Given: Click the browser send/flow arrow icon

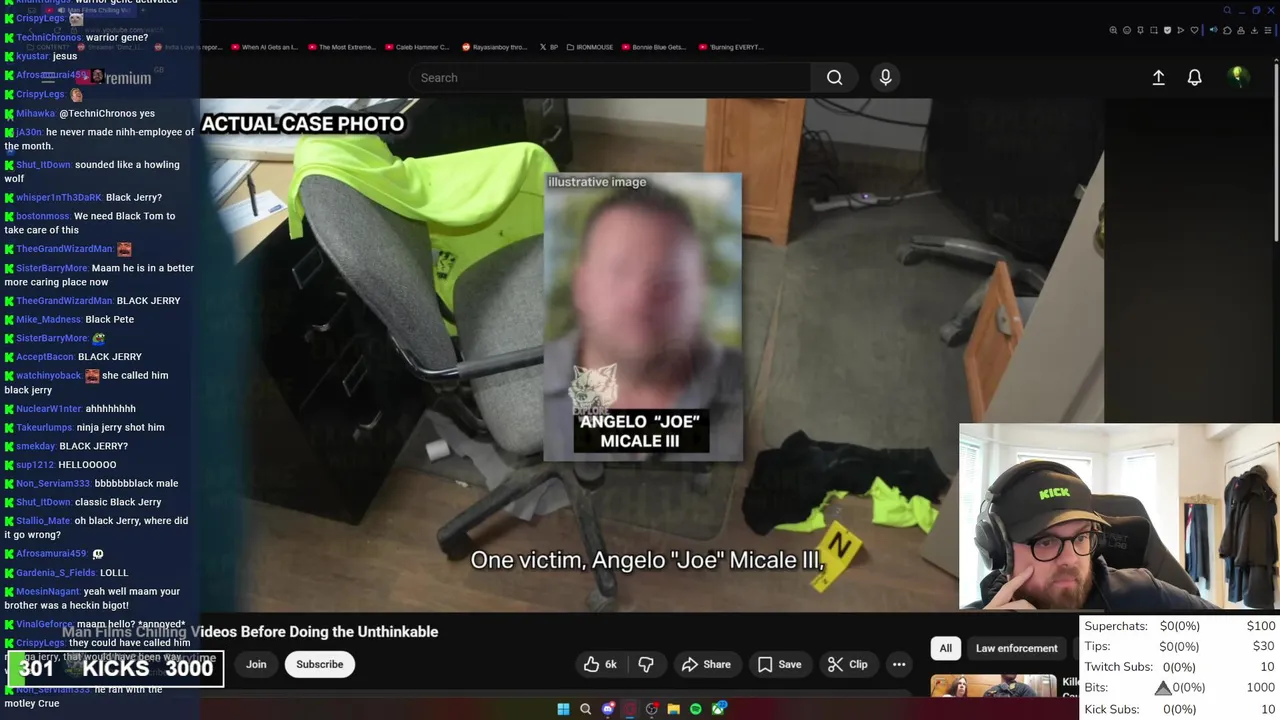Looking at the screenshot, I should click(1181, 30).
